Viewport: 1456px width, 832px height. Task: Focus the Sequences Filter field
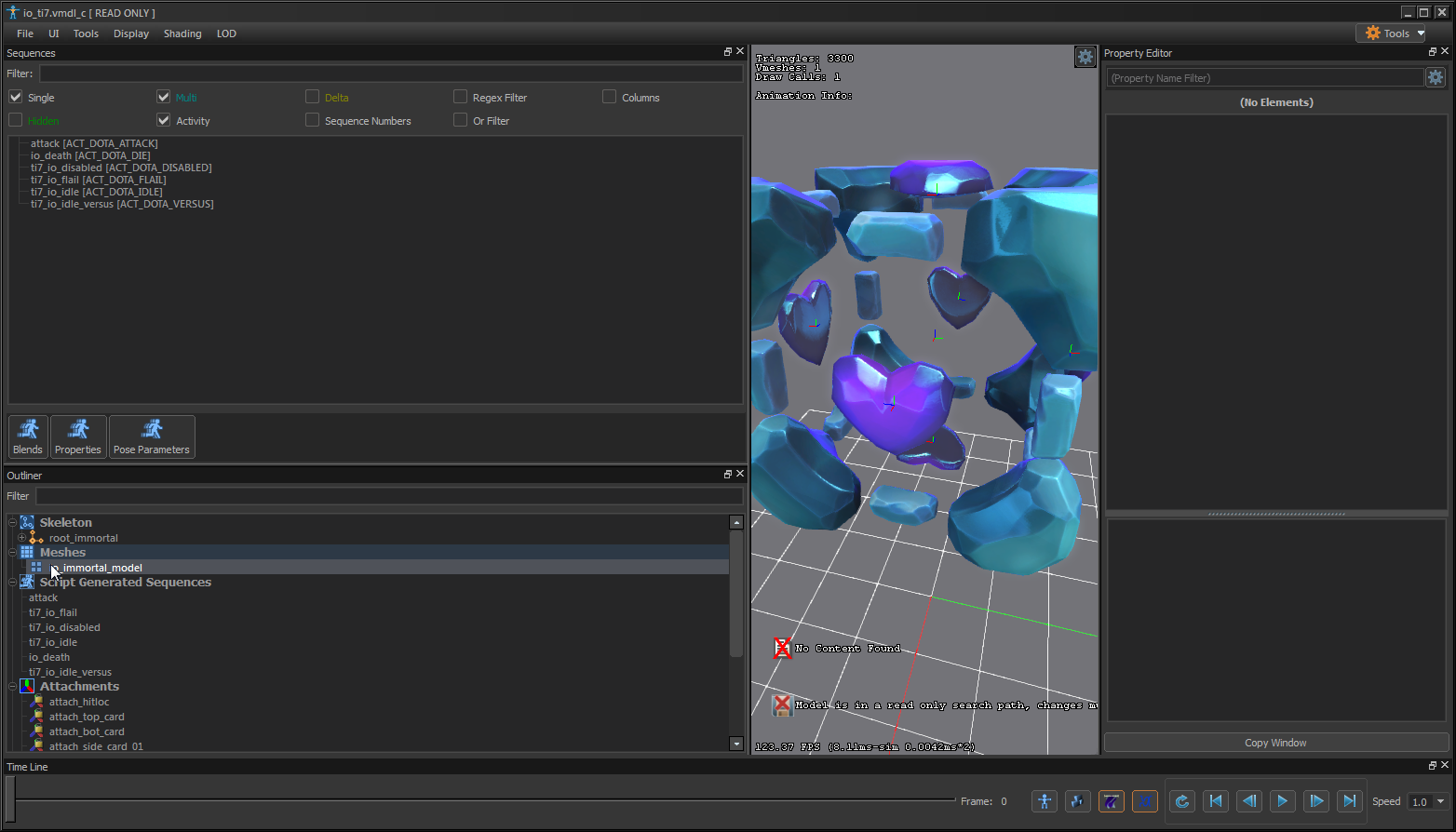pyautogui.click(x=391, y=74)
